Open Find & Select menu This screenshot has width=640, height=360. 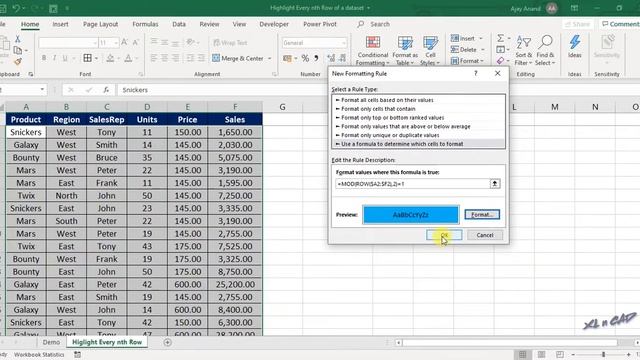click(545, 51)
